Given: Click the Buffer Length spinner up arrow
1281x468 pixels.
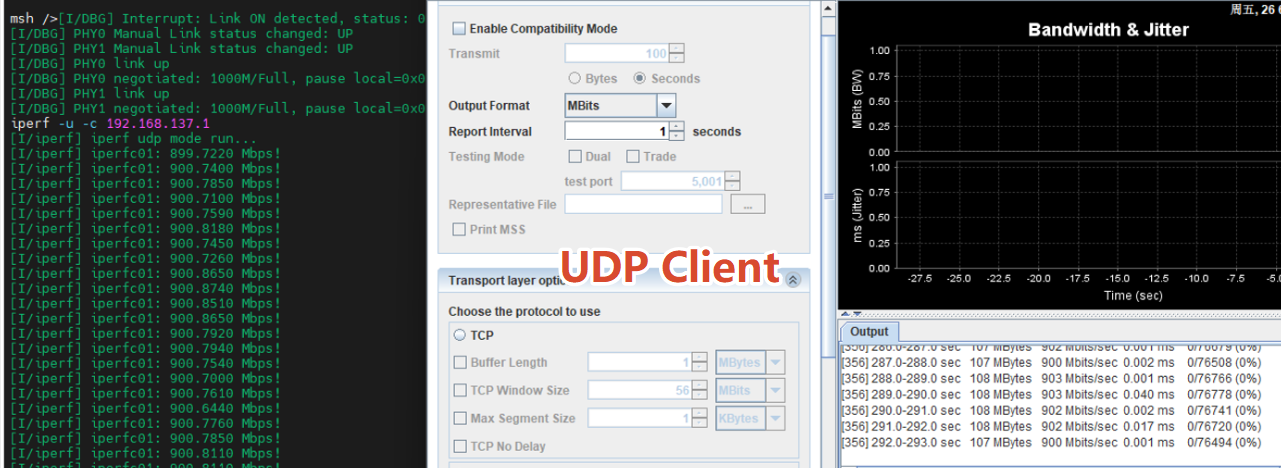Looking at the screenshot, I should pyautogui.click(x=699, y=357).
